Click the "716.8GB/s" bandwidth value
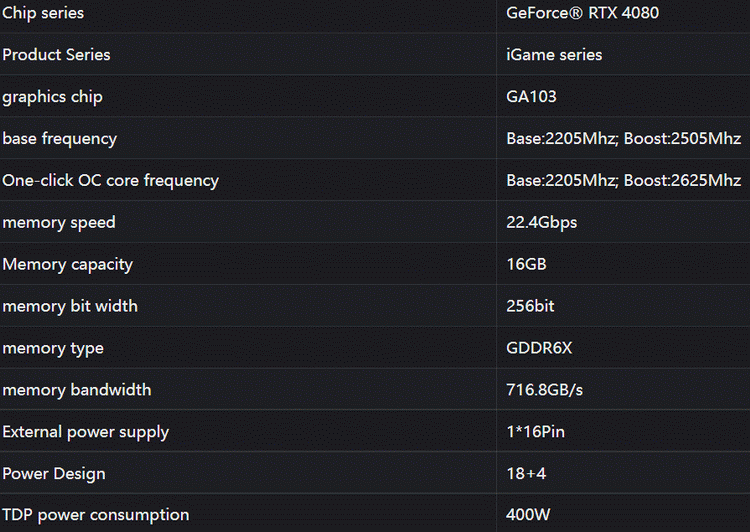The image size is (750, 532). pyautogui.click(x=544, y=390)
